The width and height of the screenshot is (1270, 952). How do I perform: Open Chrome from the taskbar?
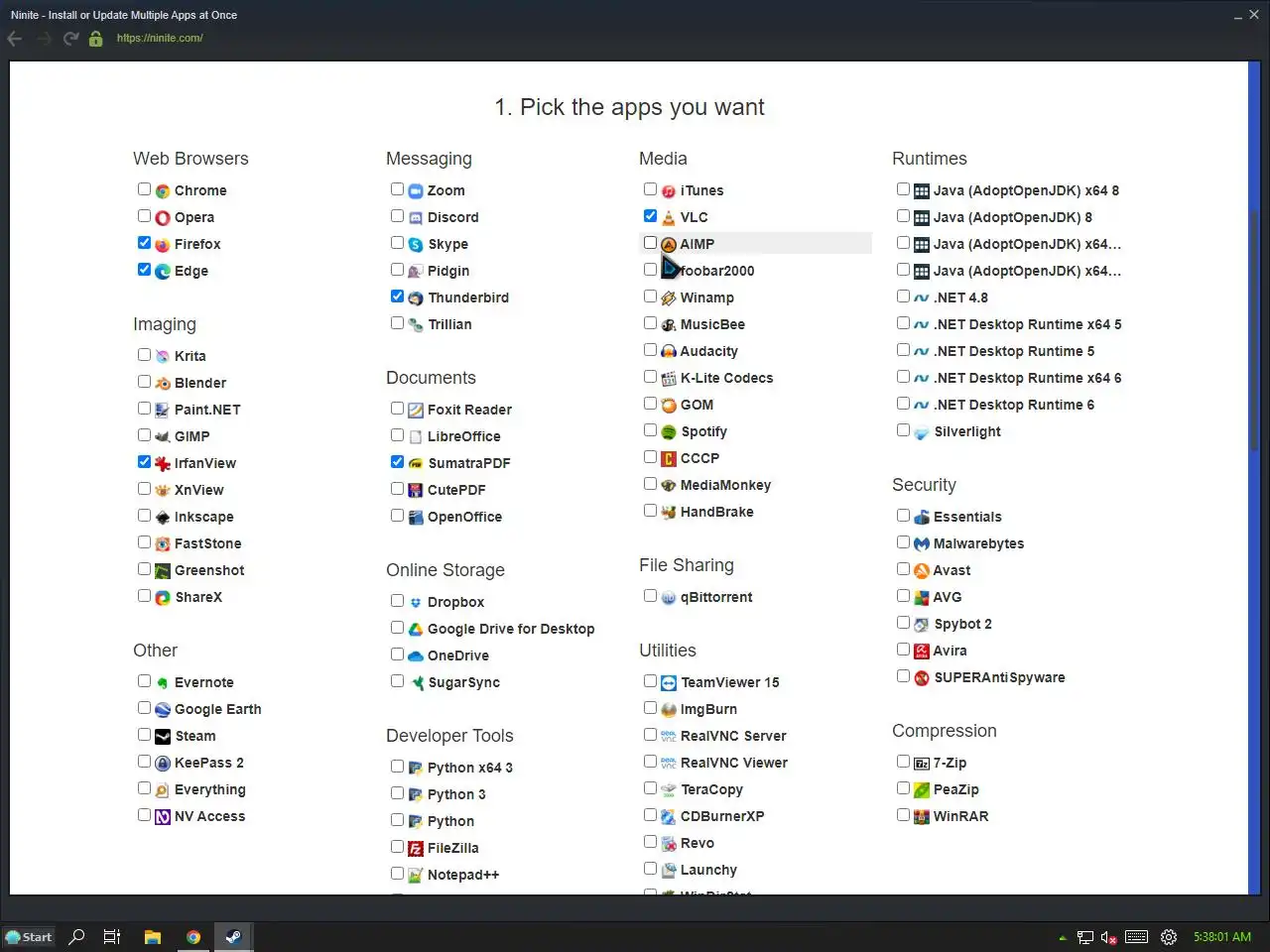193,937
